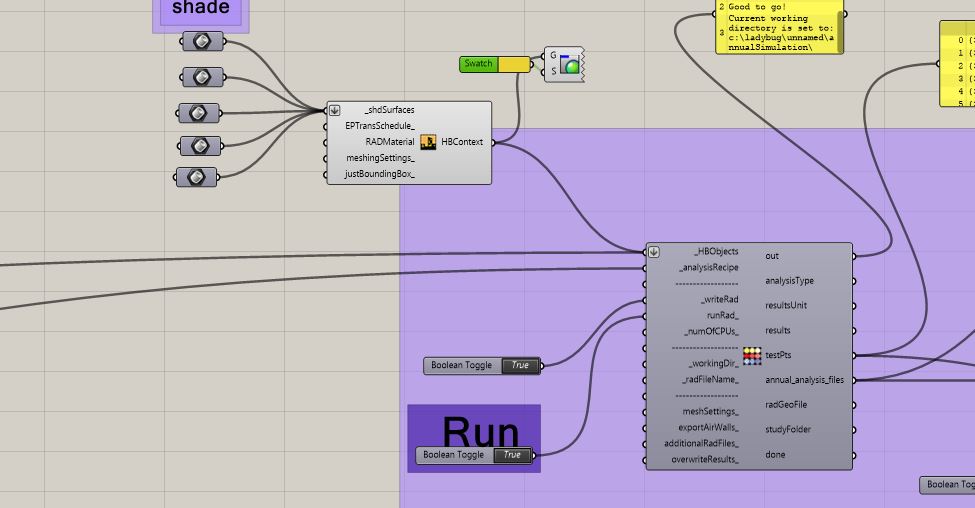The width and height of the screenshot is (975, 508).
Task: Click the EPTransSchedule_ input
Action: pos(380,126)
